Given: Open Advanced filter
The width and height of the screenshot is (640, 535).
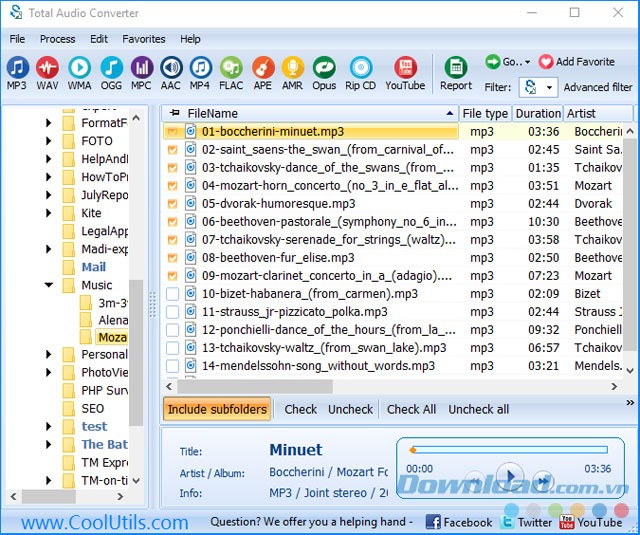Looking at the screenshot, I should [x=598, y=87].
